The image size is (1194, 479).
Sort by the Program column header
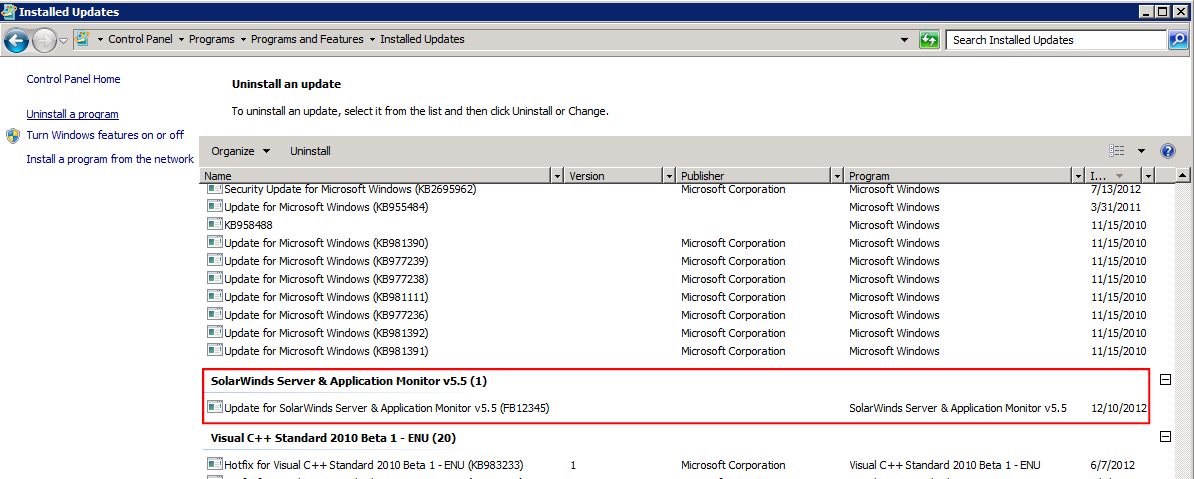[958, 176]
